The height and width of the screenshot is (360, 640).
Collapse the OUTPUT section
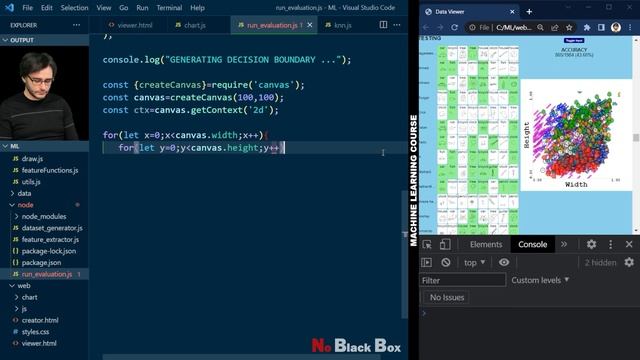pos(44,40)
